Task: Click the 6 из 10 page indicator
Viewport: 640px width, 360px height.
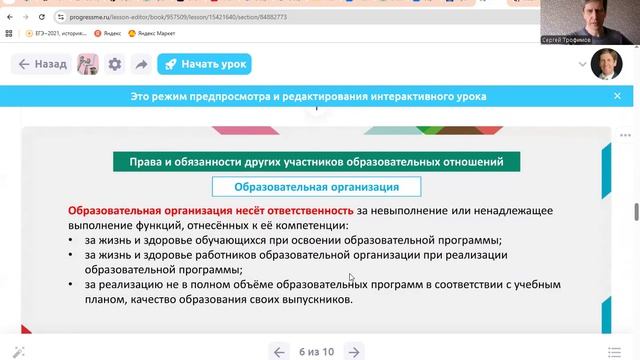Action: point(316,352)
